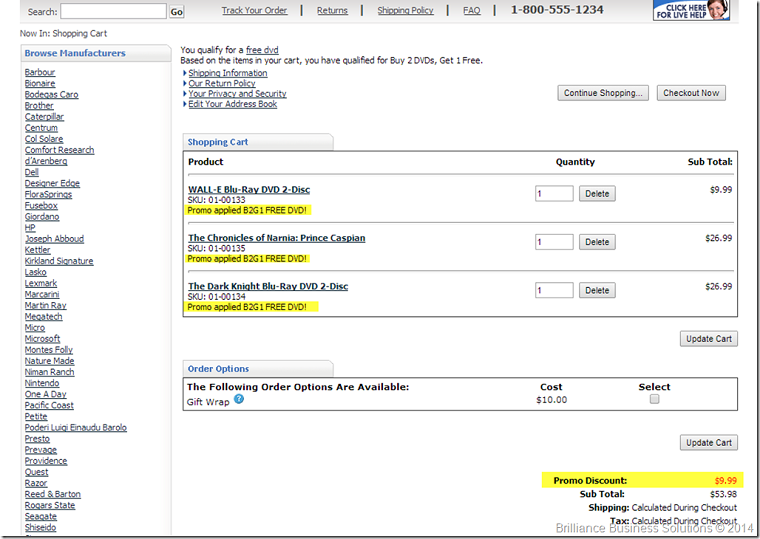Delete The Dark Knight from the cart
This screenshot has height=539, width=760.
(x=597, y=290)
